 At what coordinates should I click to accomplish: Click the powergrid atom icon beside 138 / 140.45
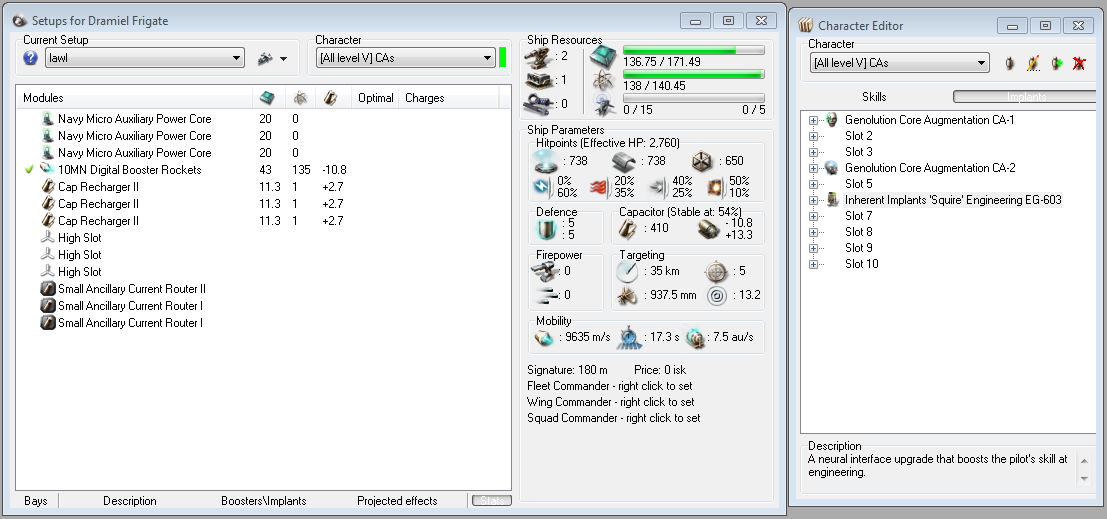[603, 79]
